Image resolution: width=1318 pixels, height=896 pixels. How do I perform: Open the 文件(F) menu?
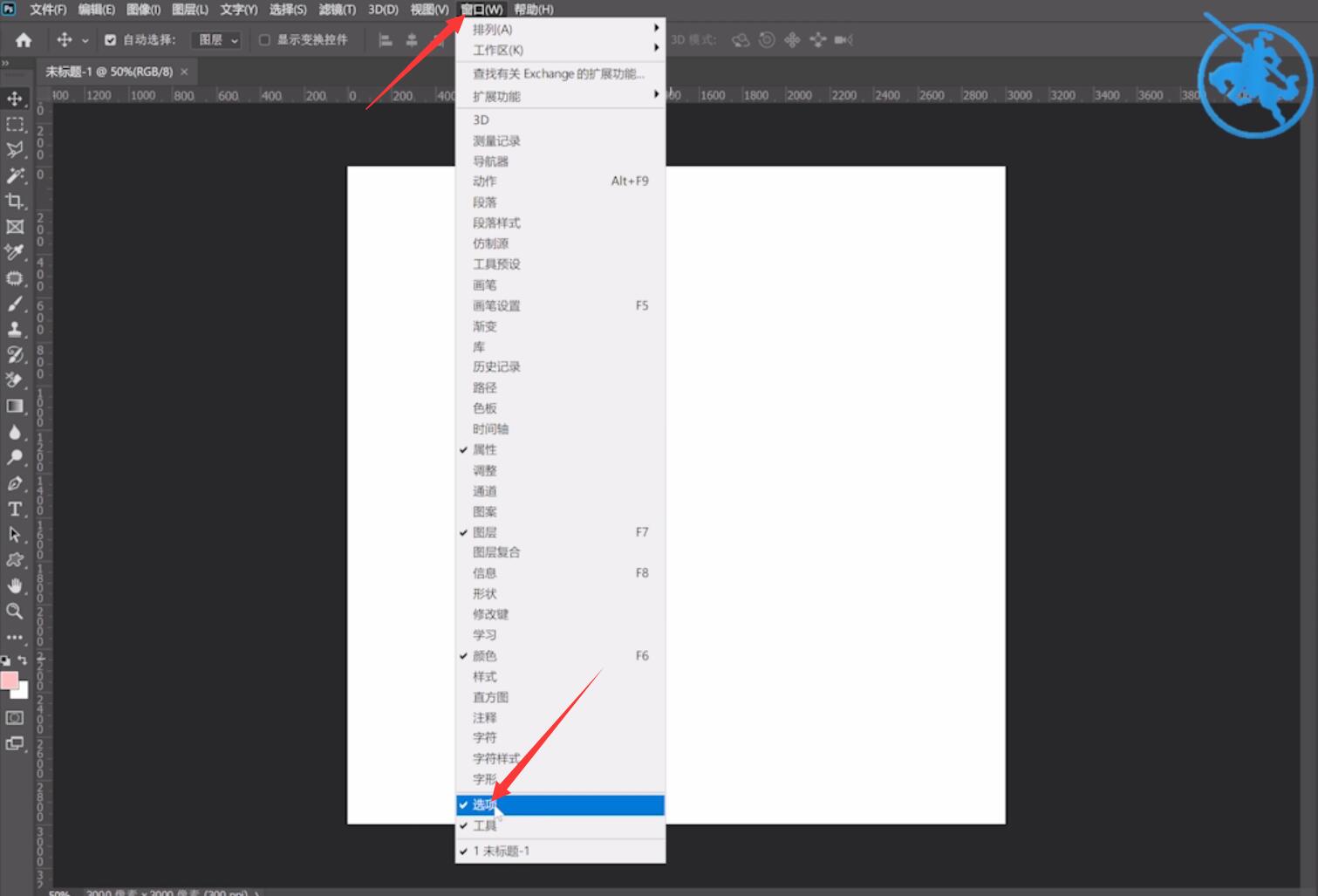click(x=48, y=10)
